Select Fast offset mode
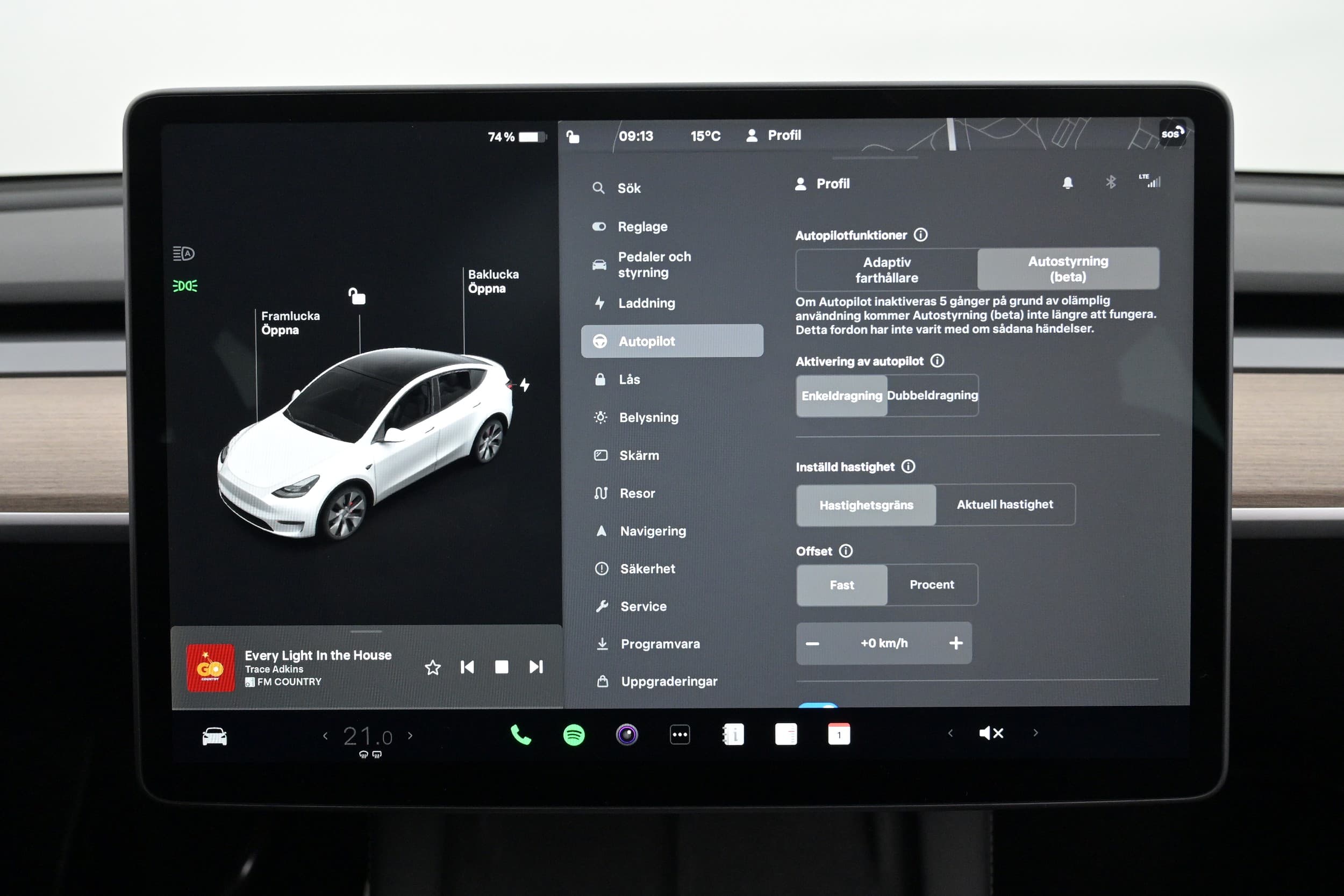1344x896 pixels. click(842, 585)
